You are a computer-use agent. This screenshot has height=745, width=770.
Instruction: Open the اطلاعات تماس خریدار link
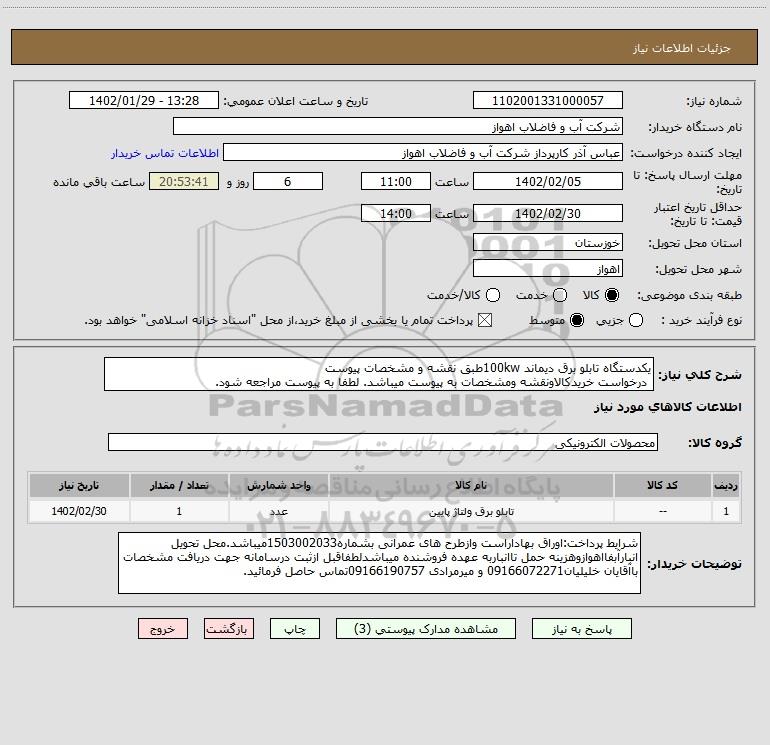coord(165,153)
